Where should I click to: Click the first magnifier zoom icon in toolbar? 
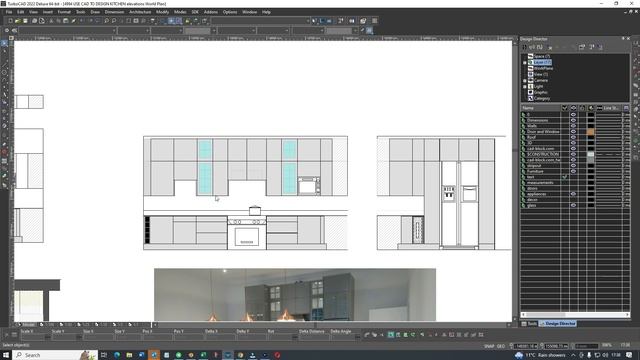(x=107, y=21)
